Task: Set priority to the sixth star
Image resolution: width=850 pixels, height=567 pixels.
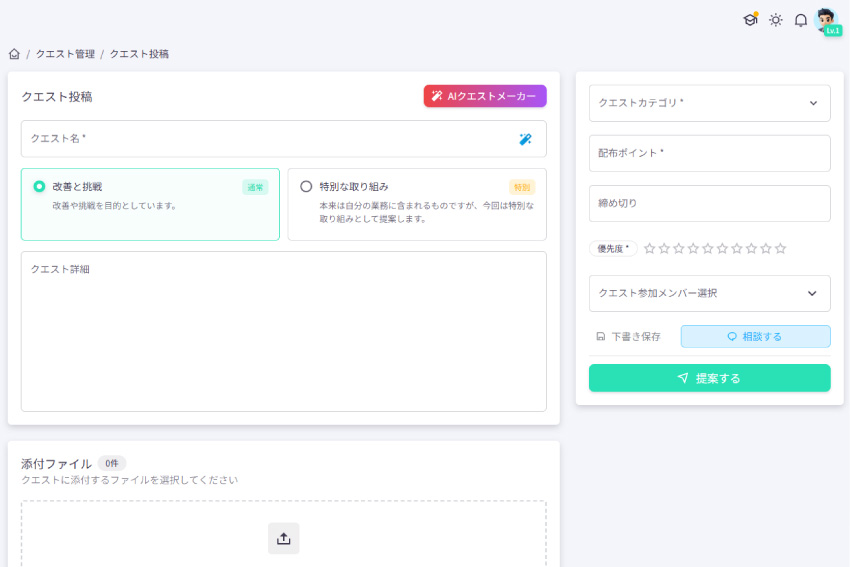Action: pos(722,249)
